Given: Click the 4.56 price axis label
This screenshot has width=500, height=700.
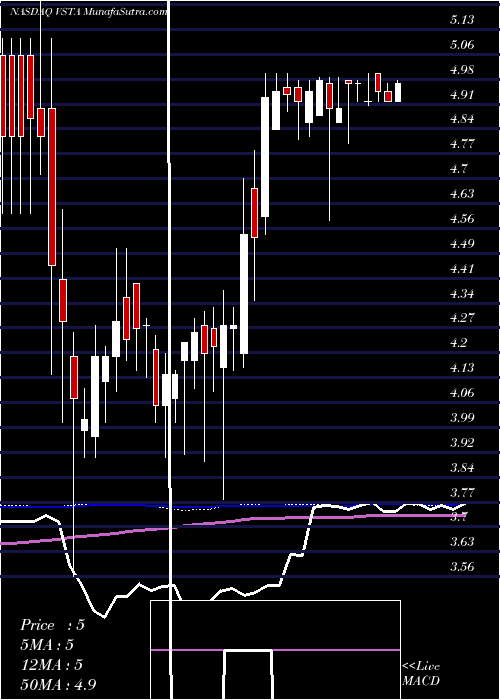Looking at the screenshot, I should 460,219.
